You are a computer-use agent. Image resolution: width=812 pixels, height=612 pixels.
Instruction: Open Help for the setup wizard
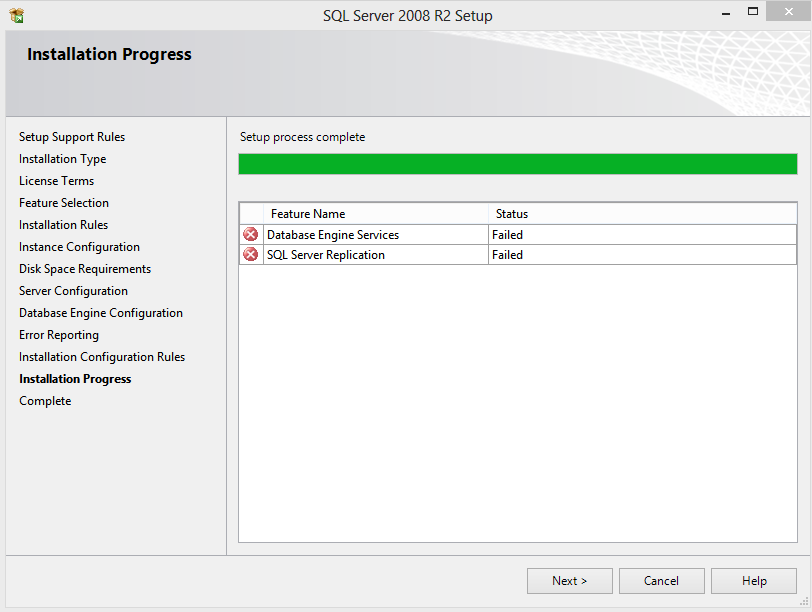pos(753,581)
